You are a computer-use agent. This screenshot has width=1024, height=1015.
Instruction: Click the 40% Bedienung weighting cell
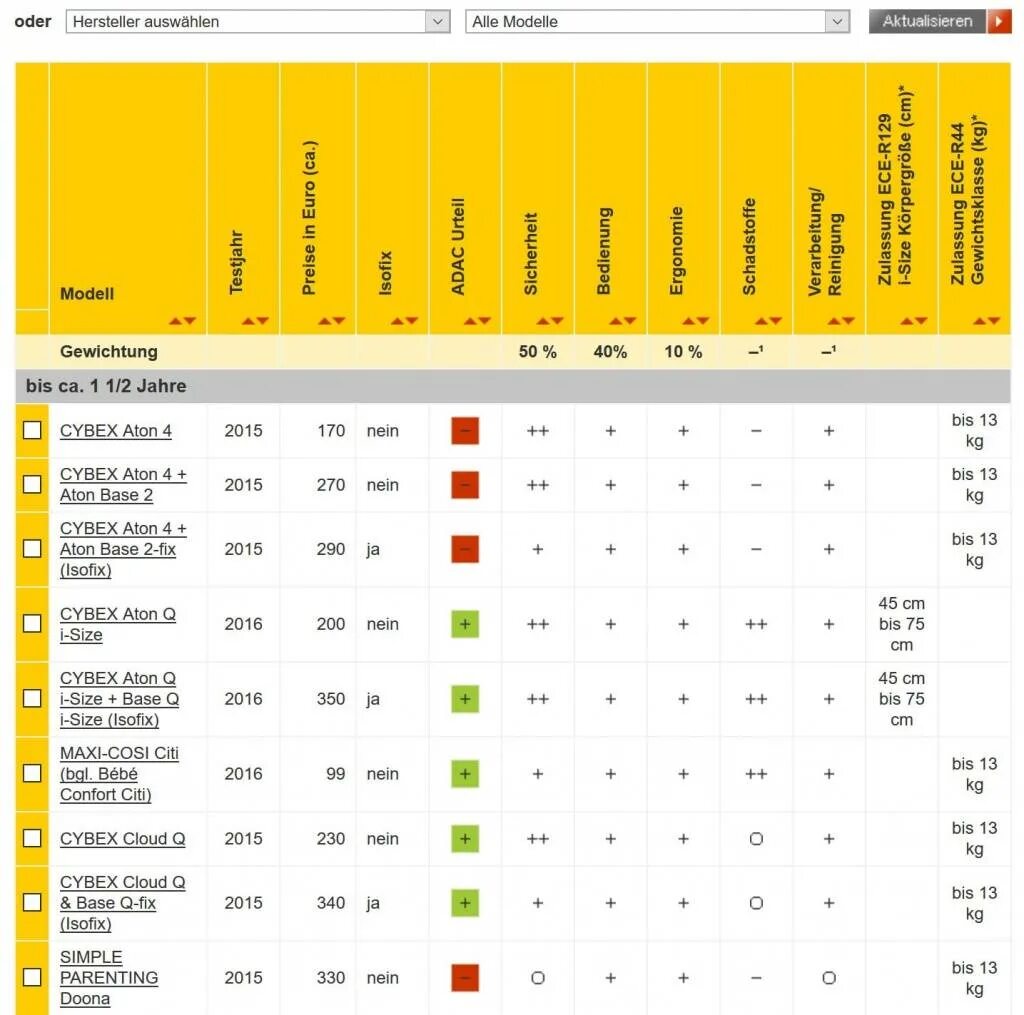(x=610, y=351)
